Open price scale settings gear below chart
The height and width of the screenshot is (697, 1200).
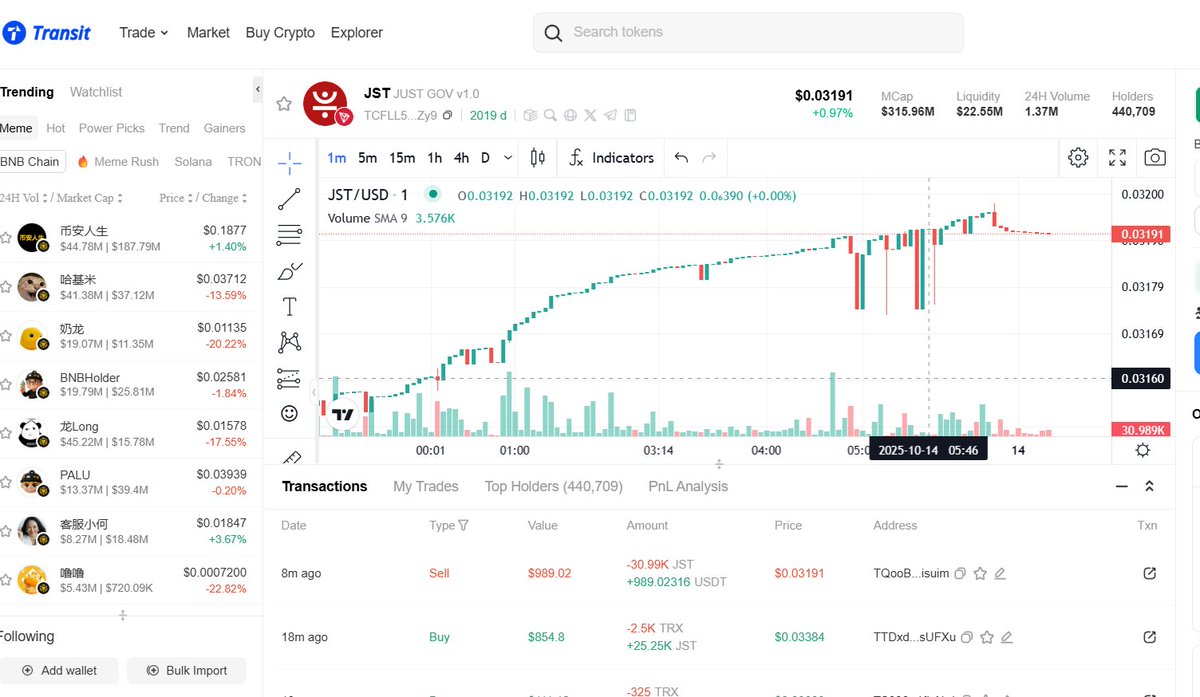(x=1143, y=450)
